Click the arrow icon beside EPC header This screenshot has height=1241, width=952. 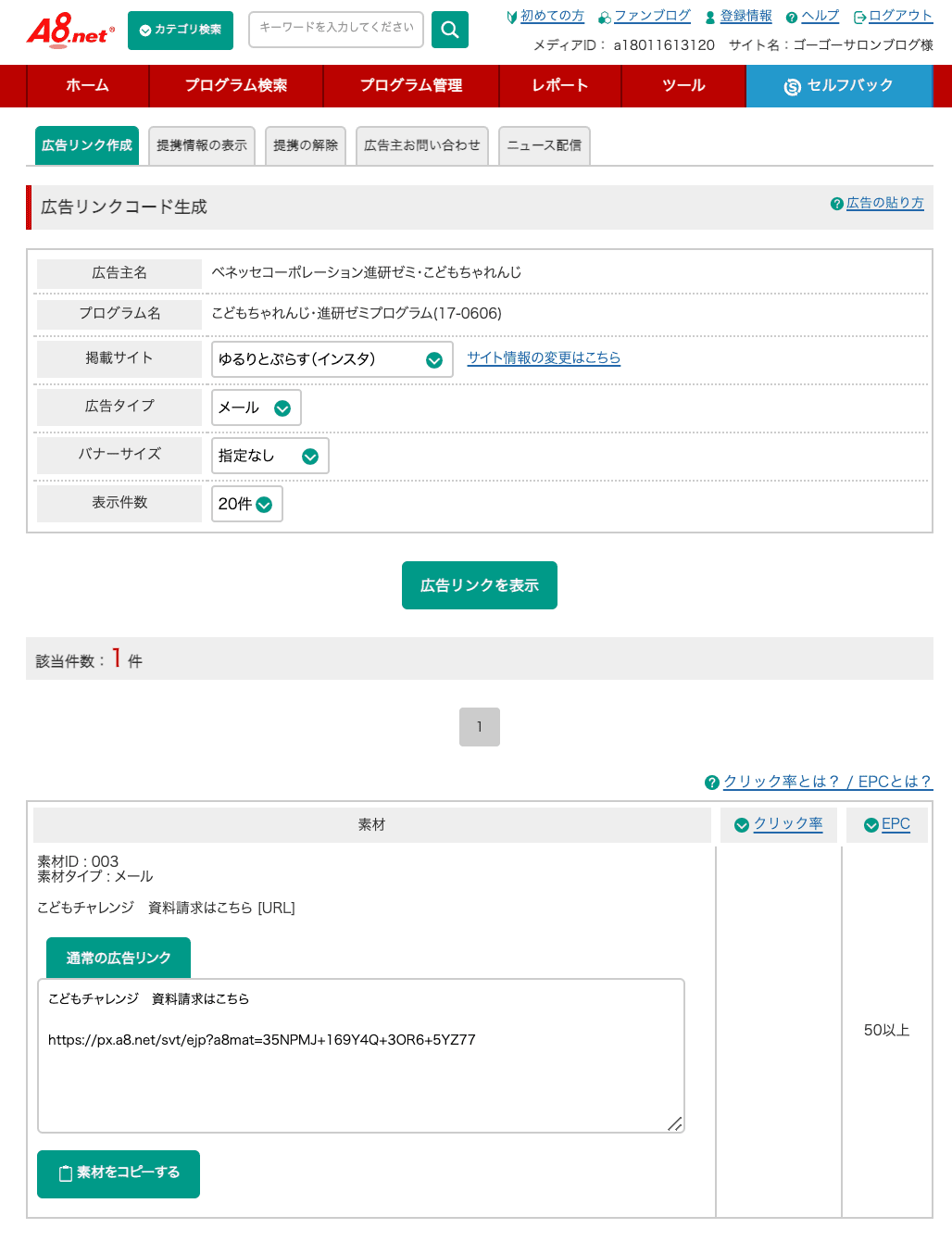871,825
